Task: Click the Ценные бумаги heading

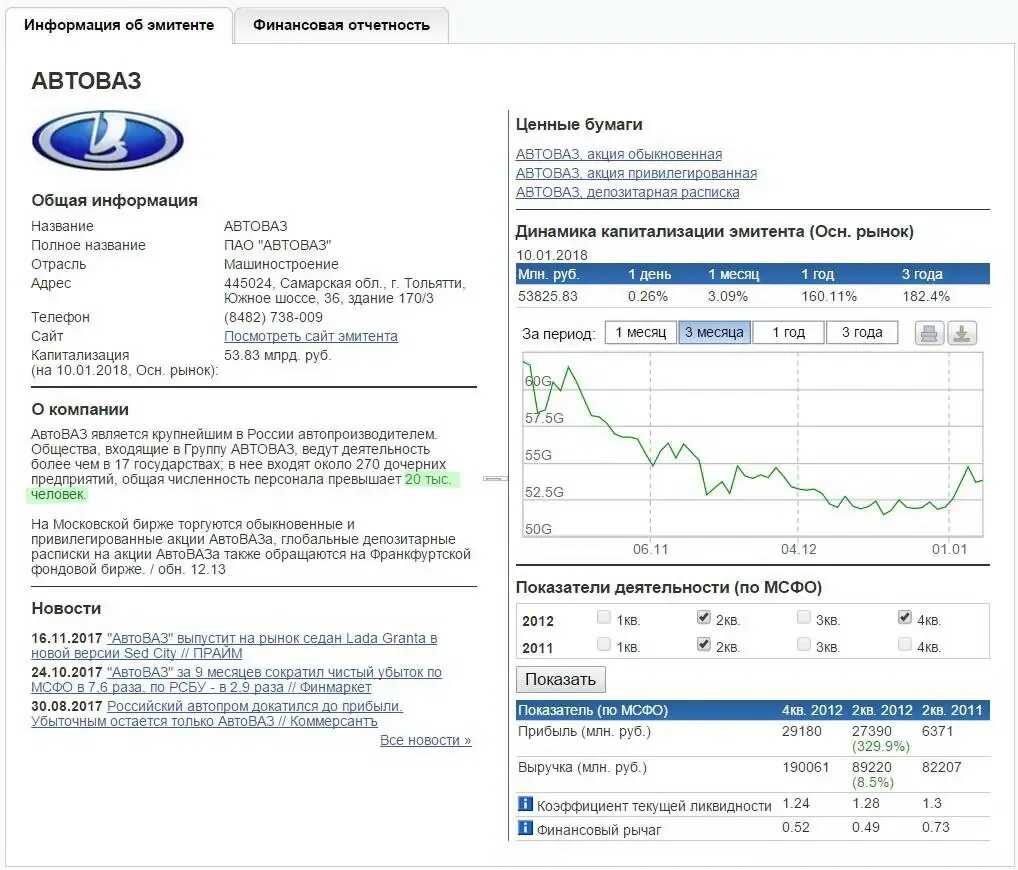Action: 579,125
